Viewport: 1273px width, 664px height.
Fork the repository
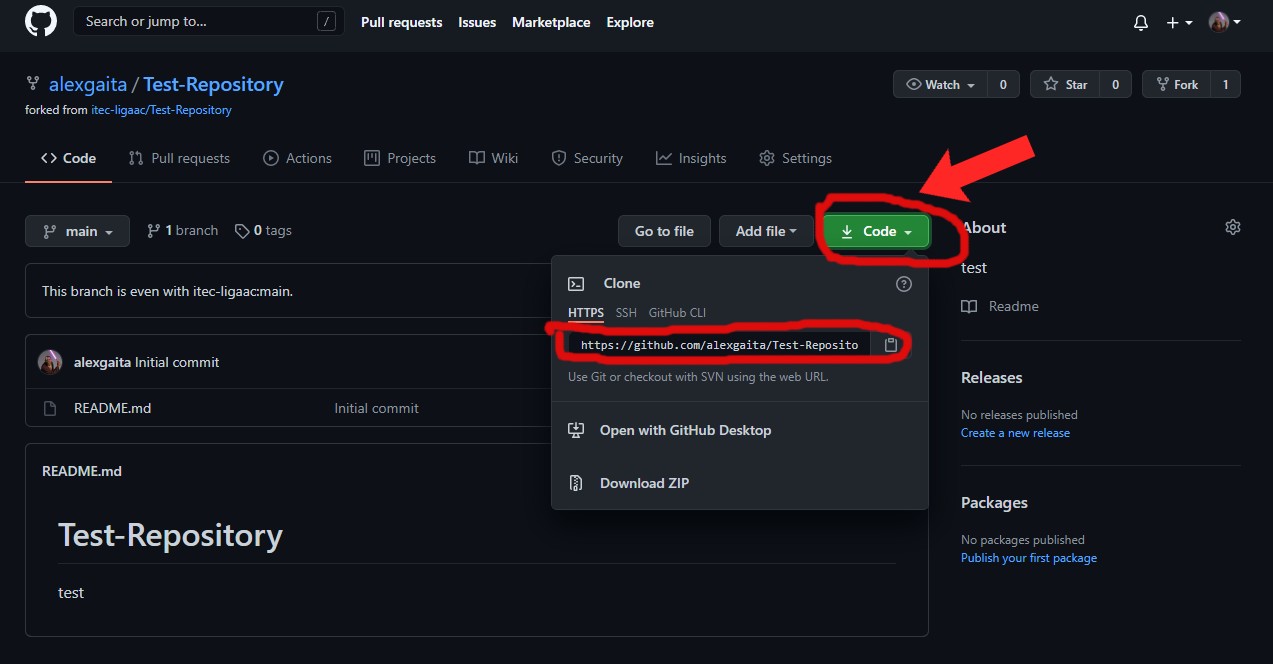(1176, 85)
